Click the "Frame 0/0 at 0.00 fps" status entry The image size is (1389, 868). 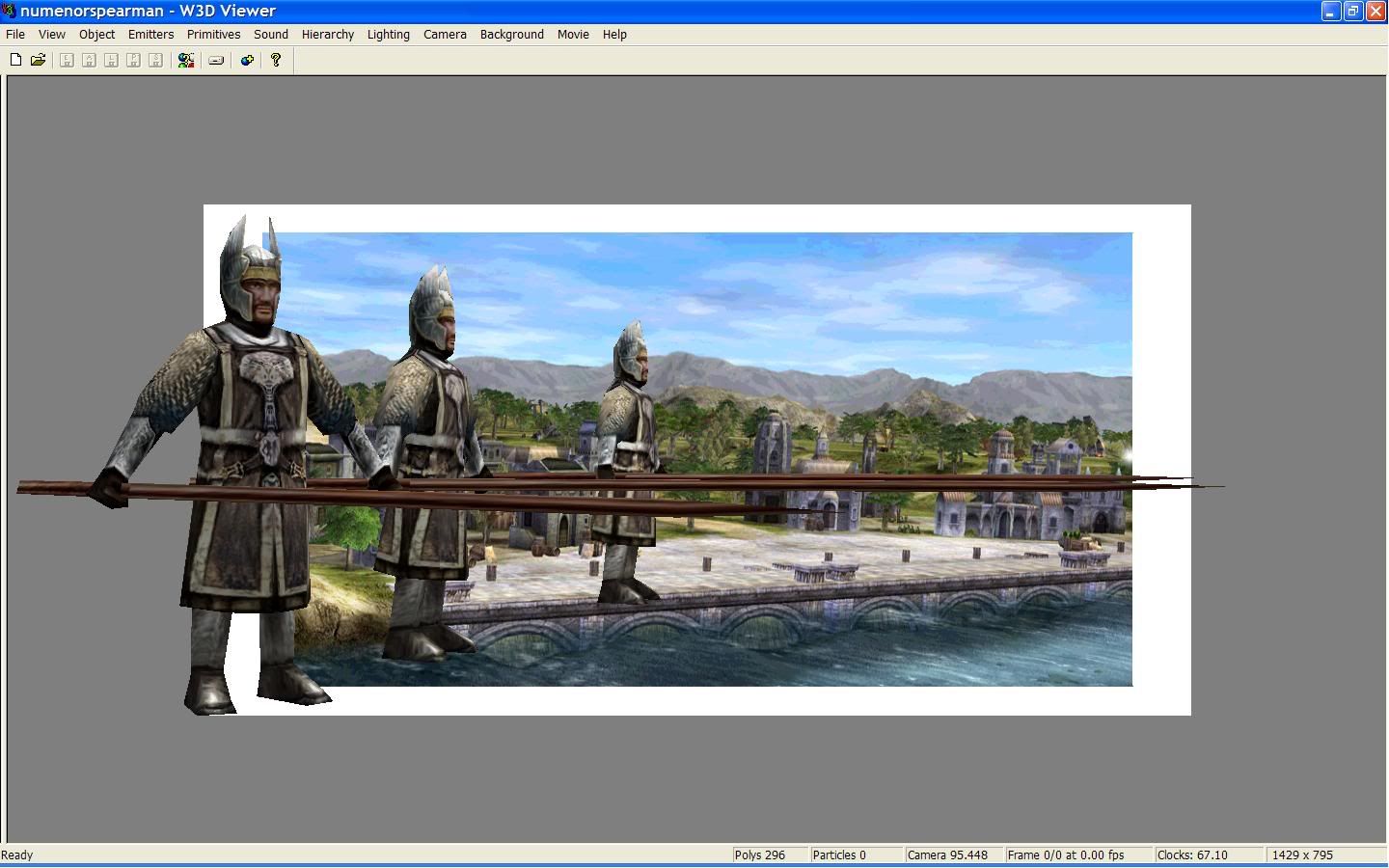click(1066, 854)
